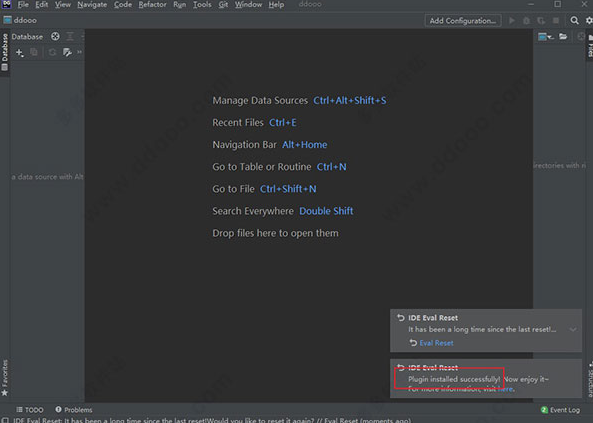The image size is (593, 423).
Task: Open the Files panel view selector dropdown
Action: coord(546,36)
